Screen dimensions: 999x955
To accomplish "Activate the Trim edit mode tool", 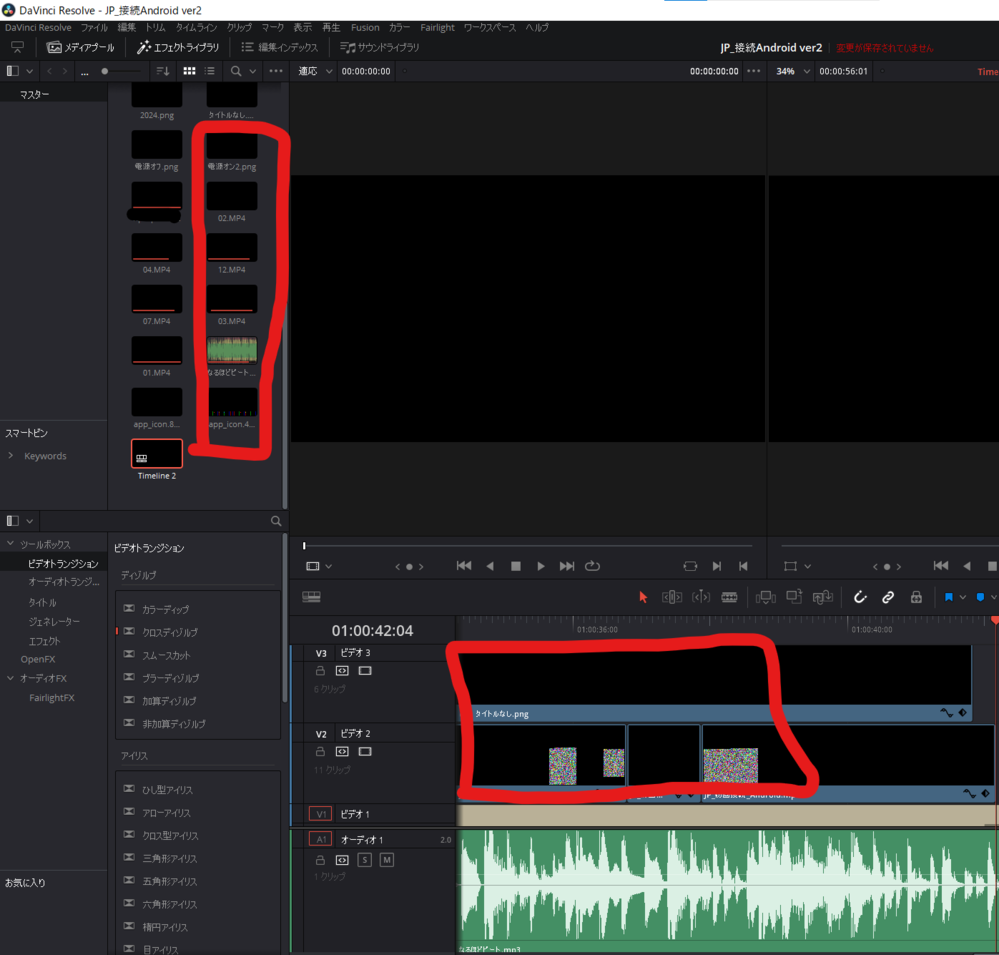I will point(672,597).
